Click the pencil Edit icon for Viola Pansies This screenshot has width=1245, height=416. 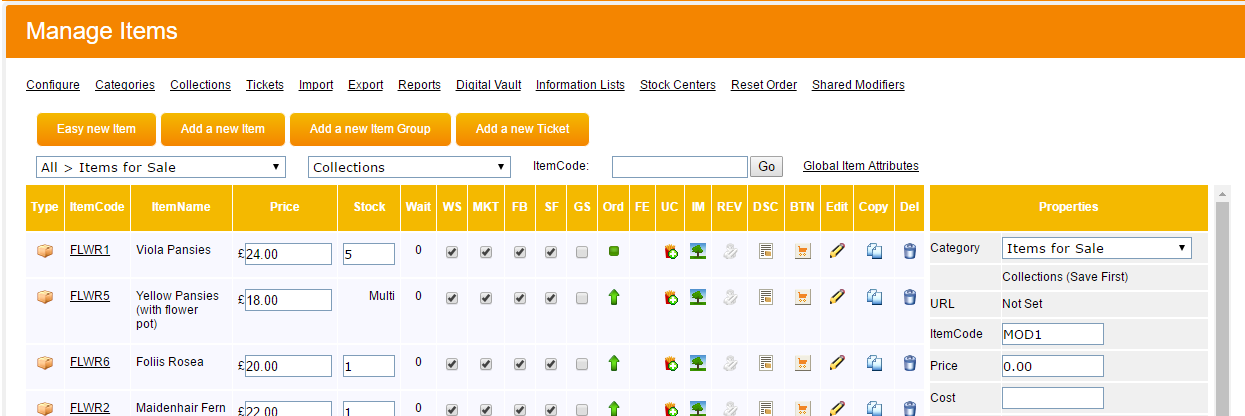click(837, 252)
